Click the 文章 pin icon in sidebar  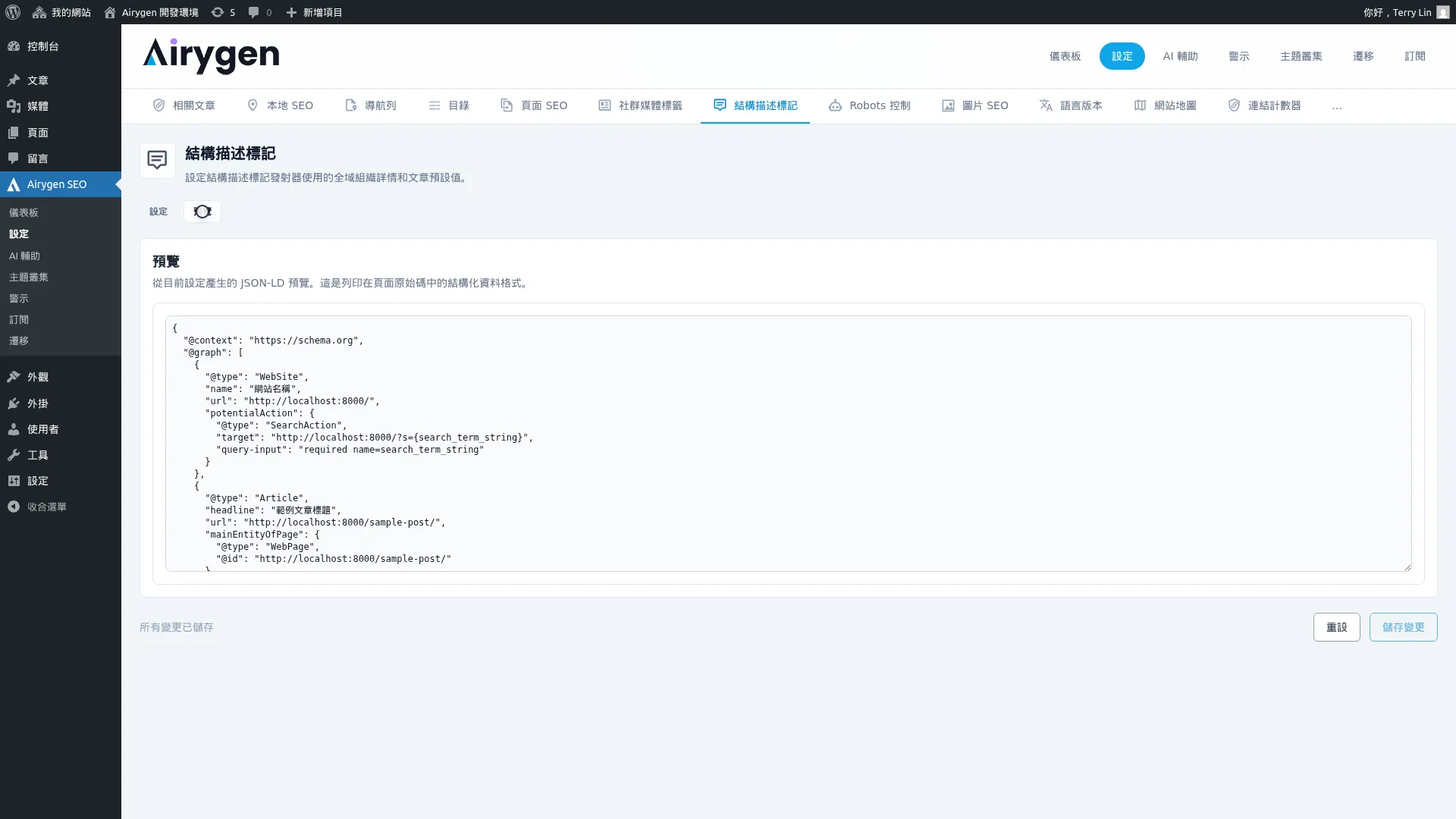pyautogui.click(x=14, y=80)
